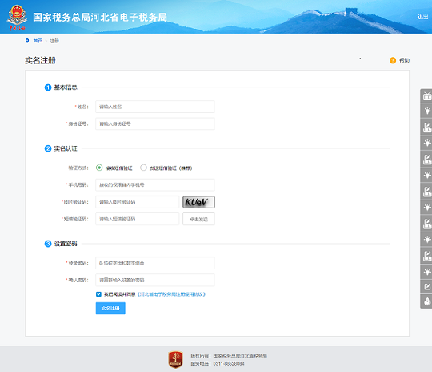The width and height of the screenshot is (432, 372).
Task: Go to home page via breadcrumb text
Action: 38,40
